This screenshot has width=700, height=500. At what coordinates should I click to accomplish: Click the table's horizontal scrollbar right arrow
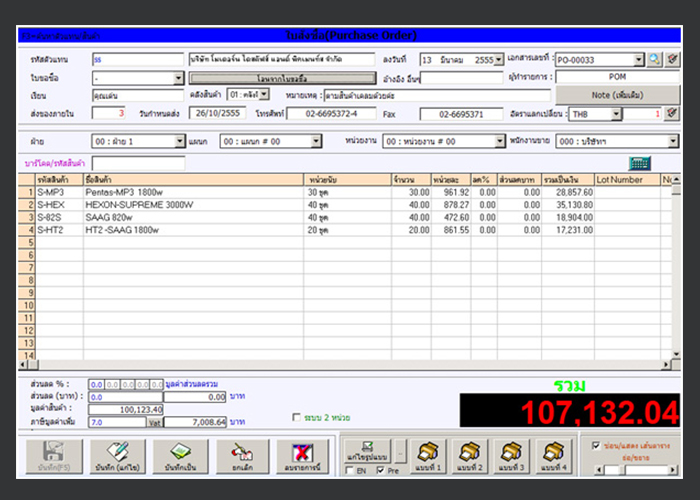coord(665,365)
